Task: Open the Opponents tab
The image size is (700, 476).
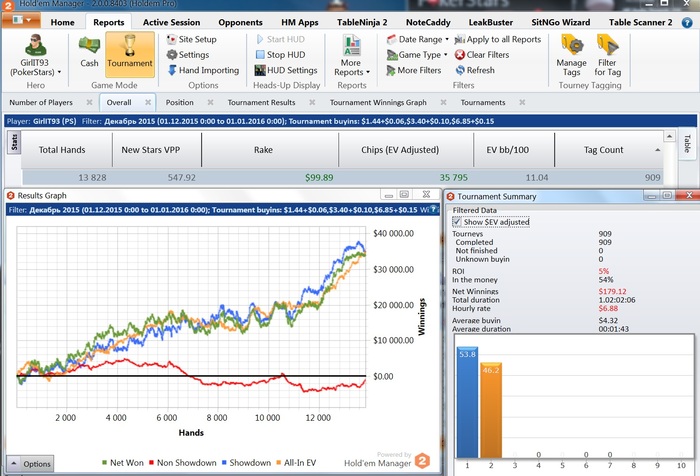Action: (240, 22)
